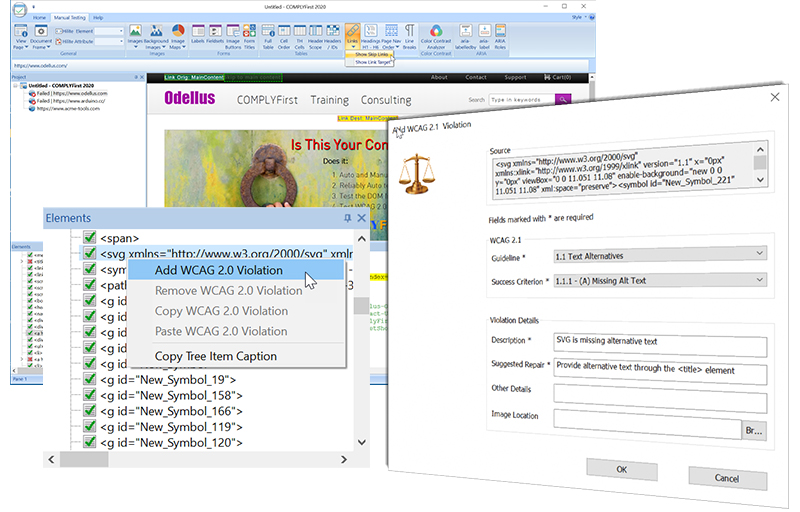
Task: Open the Document Frame tool
Action: (x=41, y=36)
